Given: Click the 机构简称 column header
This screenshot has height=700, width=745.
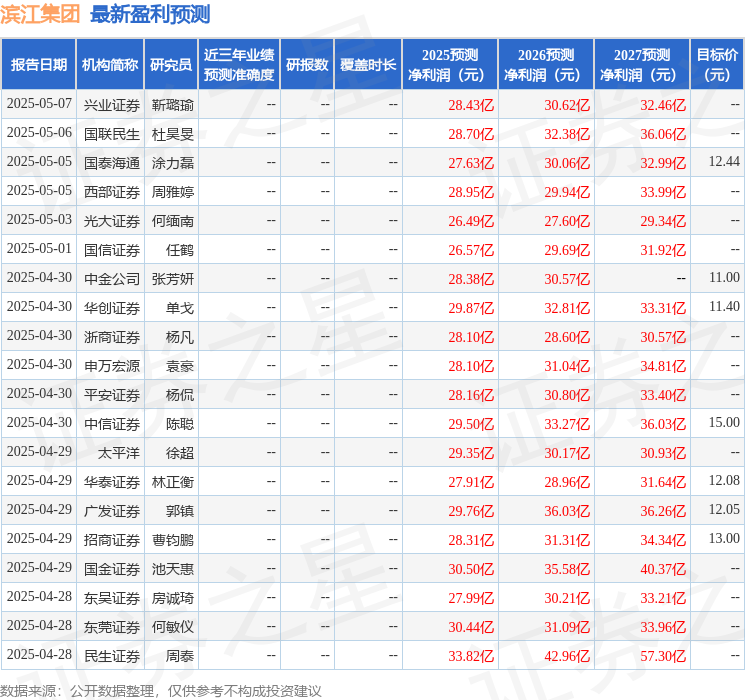Looking at the screenshot, I should coord(110,65).
